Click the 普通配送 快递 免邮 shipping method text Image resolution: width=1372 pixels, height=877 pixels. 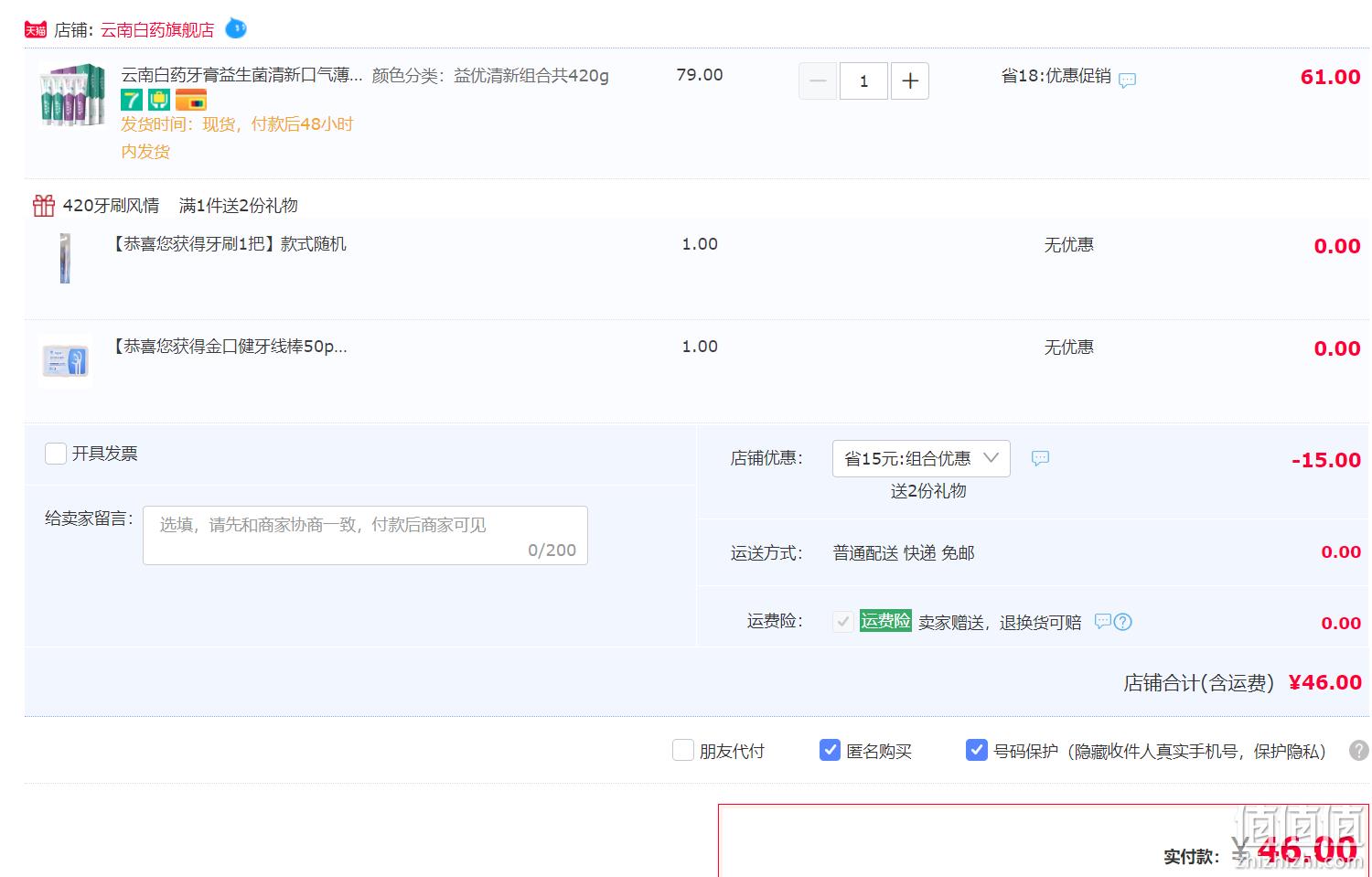[x=904, y=553]
